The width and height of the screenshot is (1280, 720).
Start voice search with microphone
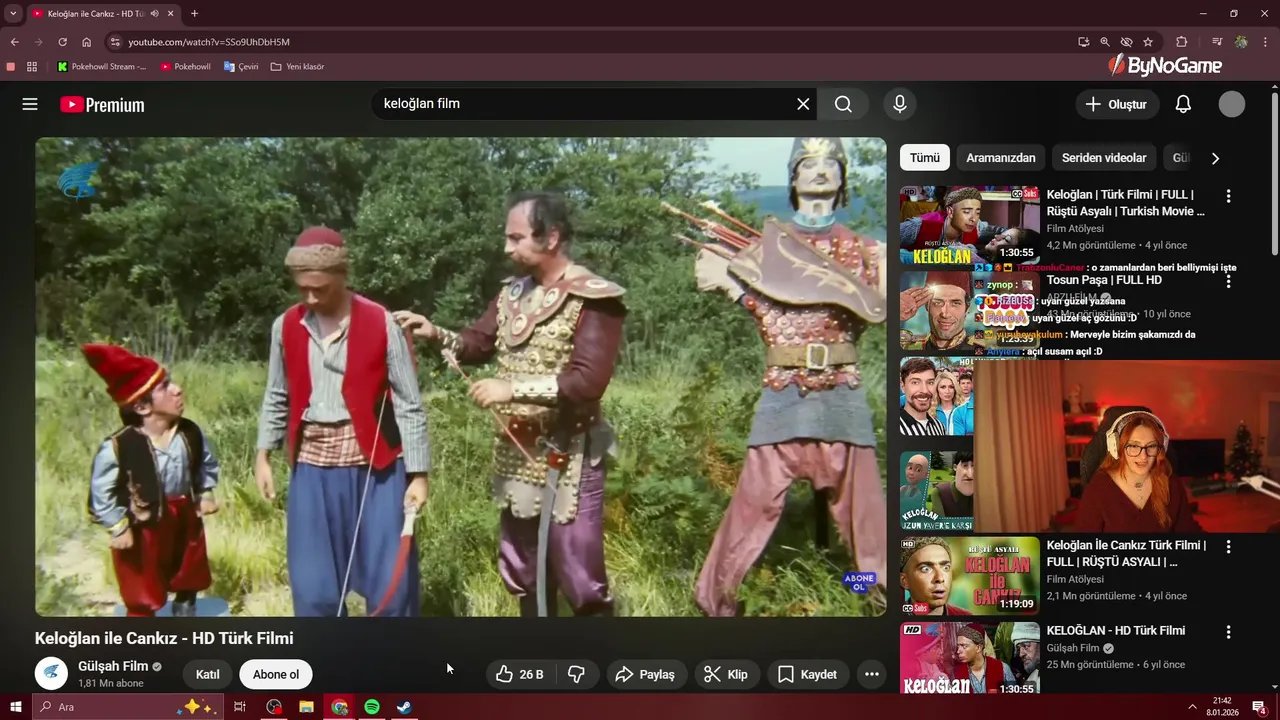click(x=900, y=104)
